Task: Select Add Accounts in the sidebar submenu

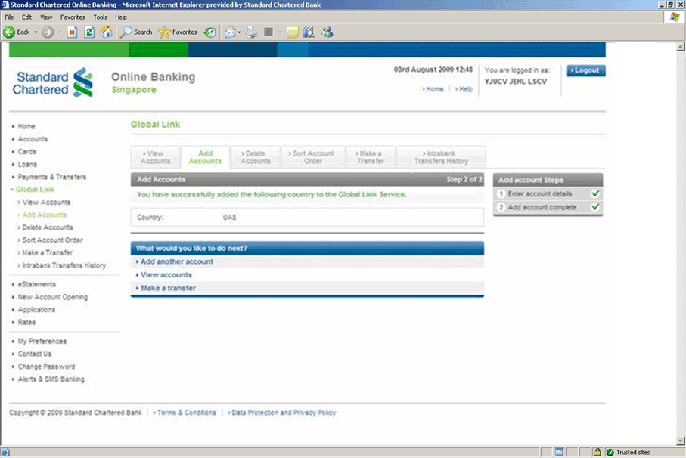Action: (x=45, y=215)
